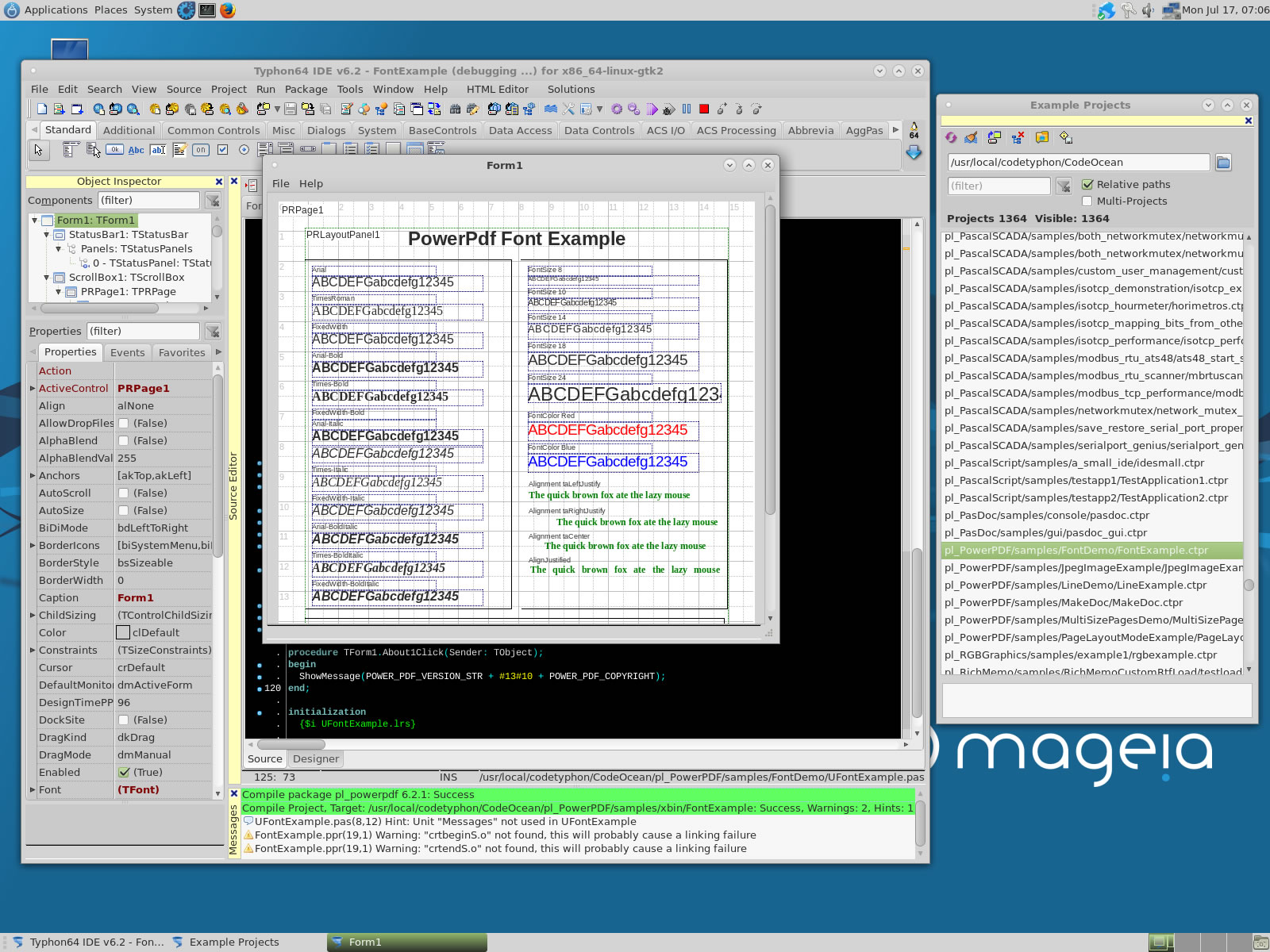Toggle the AutoSize property checkbox

pos(124,510)
